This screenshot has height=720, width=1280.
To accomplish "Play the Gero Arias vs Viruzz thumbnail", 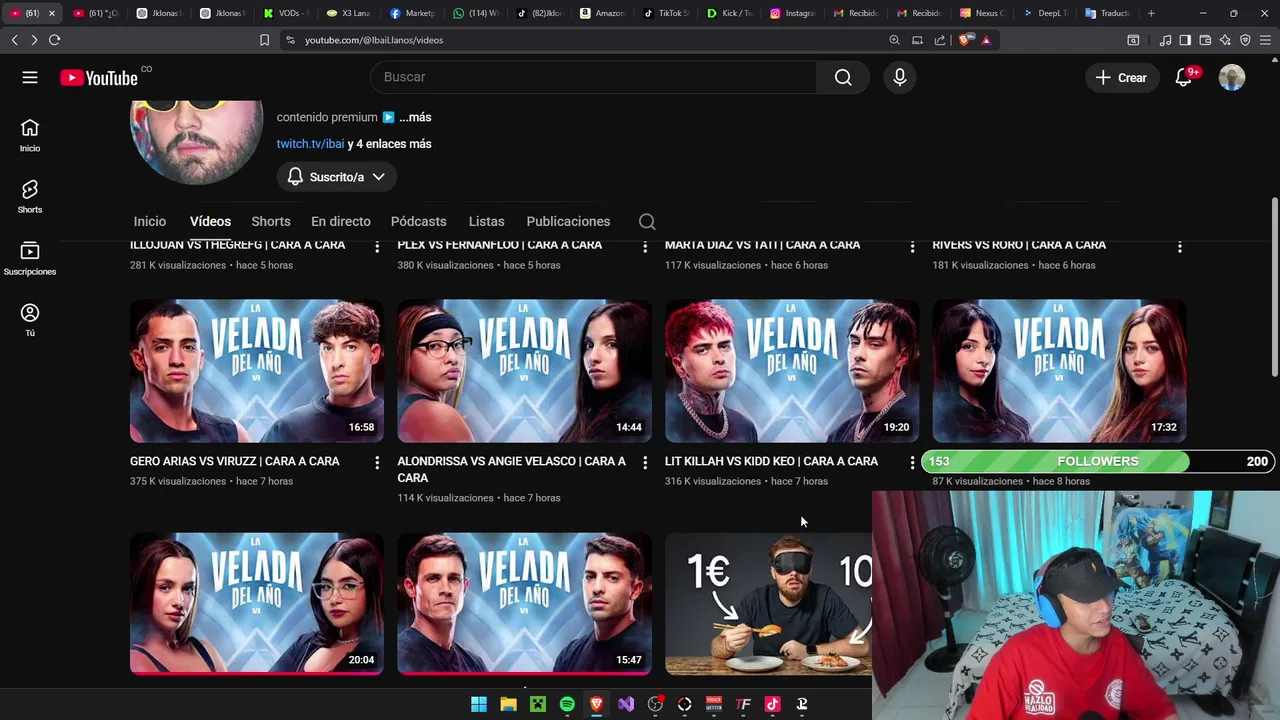I will 256,371.
